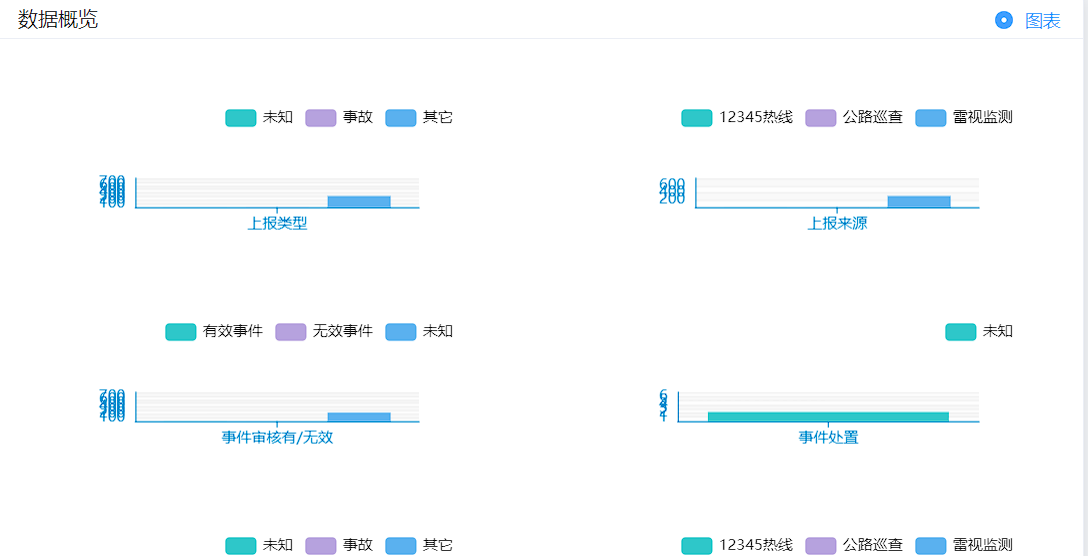Viewport: 1088px width, 556px height.
Task: Click the 事件处置 axis label
Action: (828, 437)
